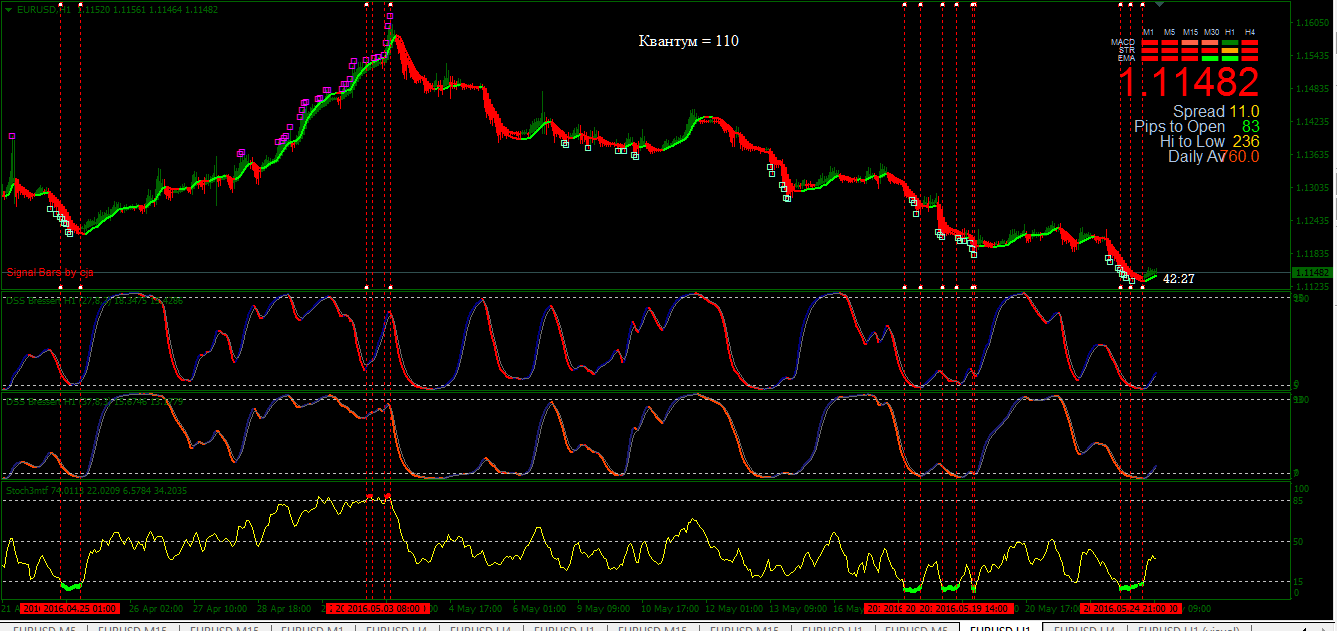Click the 'Hi to Low' label
Screen dimensions: 1337x631
point(1192,142)
